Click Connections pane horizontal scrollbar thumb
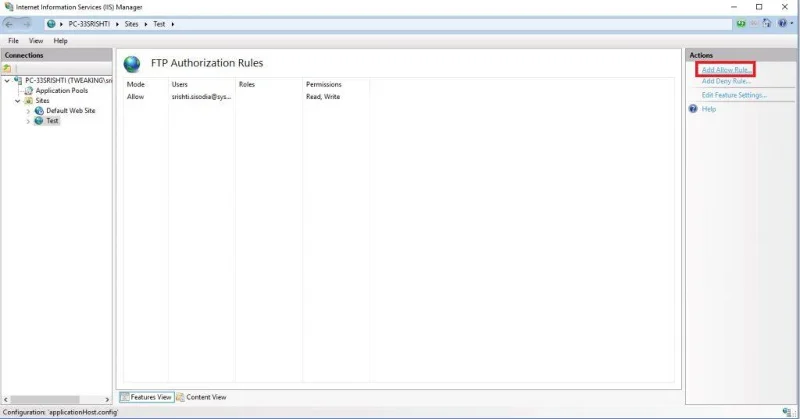The image size is (800, 419). pos(45,400)
